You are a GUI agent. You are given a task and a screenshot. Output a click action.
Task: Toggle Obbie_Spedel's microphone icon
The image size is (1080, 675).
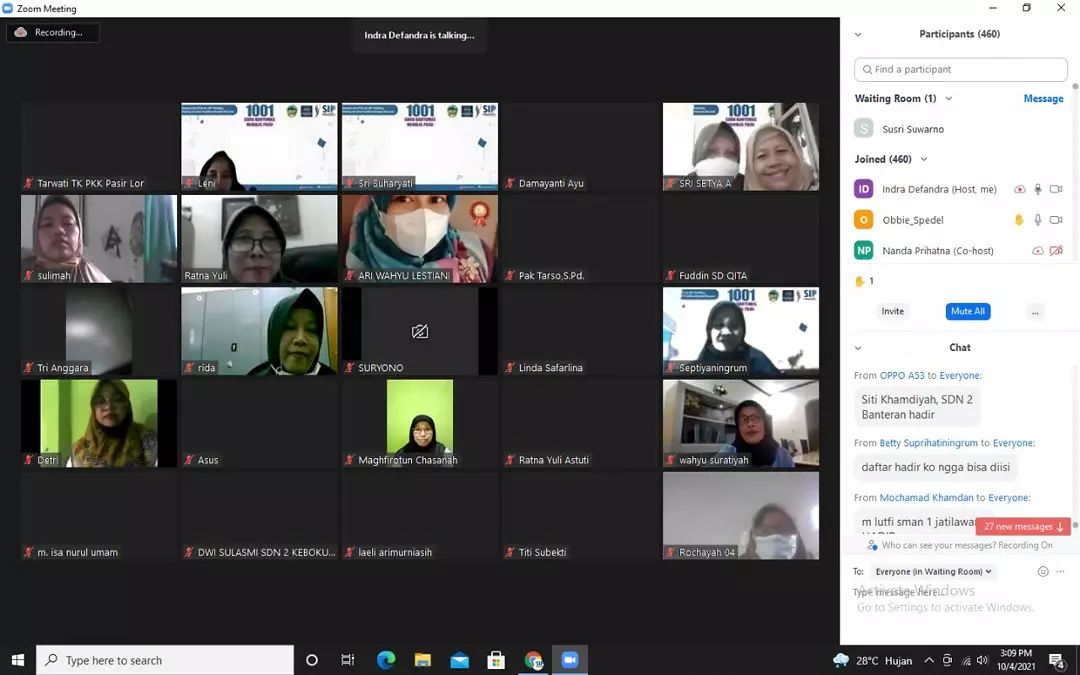coord(1038,220)
